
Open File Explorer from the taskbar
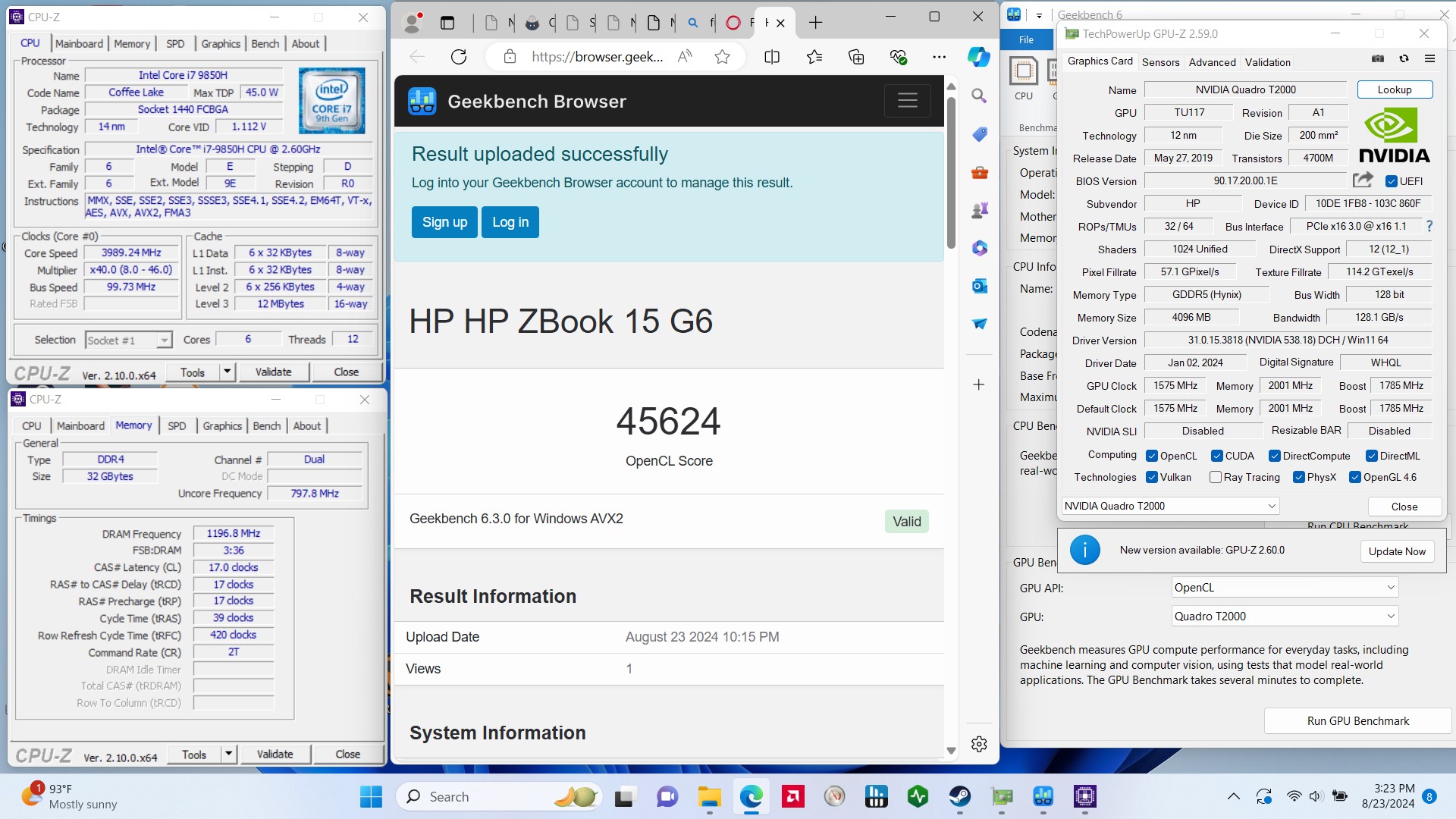709,796
